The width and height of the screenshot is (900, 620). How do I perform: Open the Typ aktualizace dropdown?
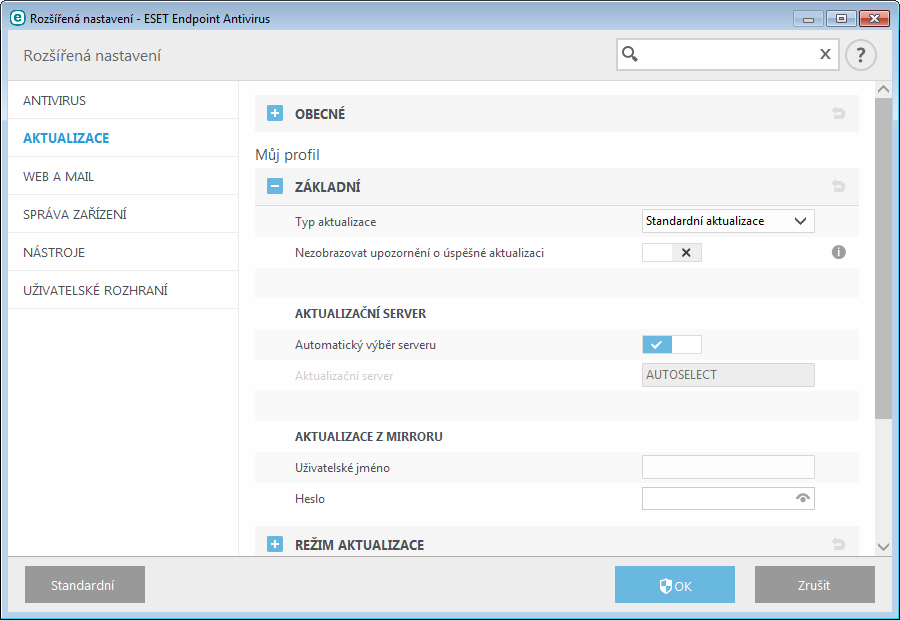[x=728, y=221]
